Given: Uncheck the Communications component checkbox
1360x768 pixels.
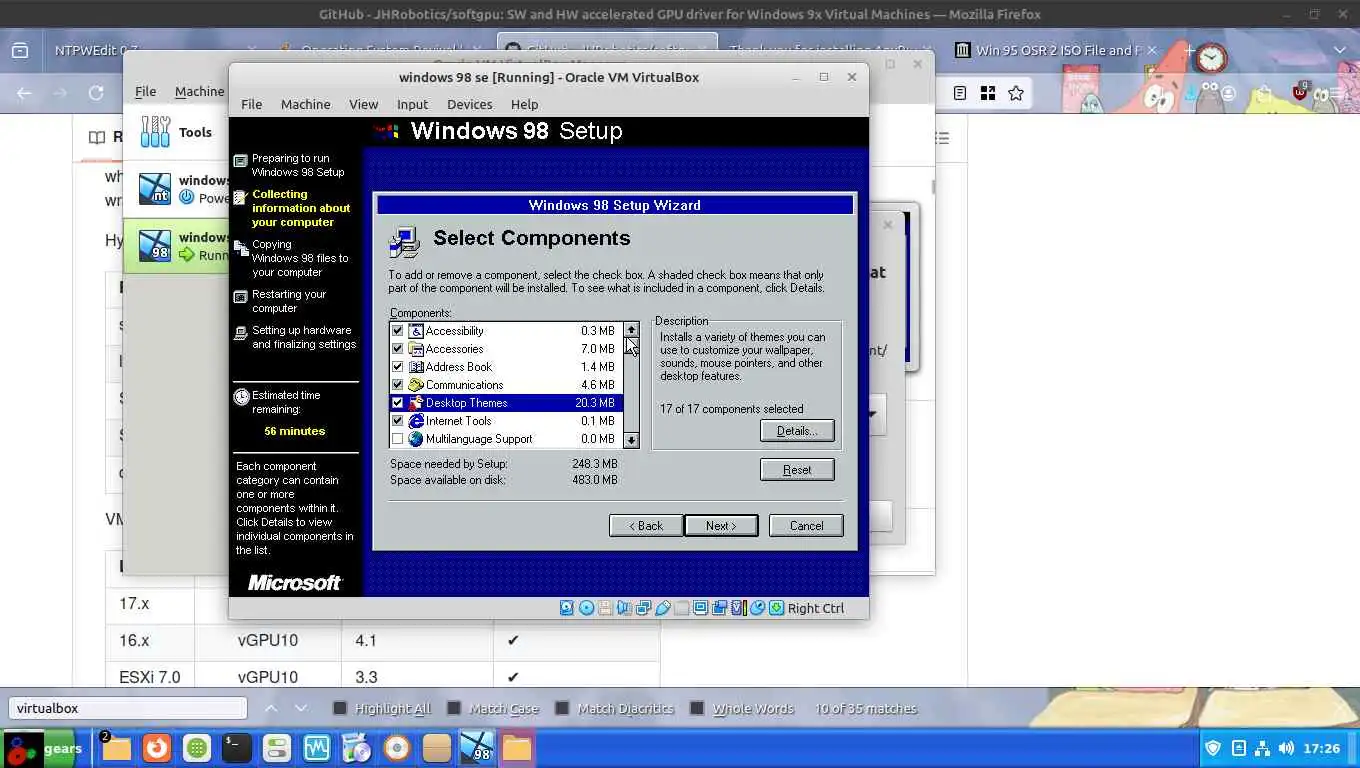Looking at the screenshot, I should point(397,385).
